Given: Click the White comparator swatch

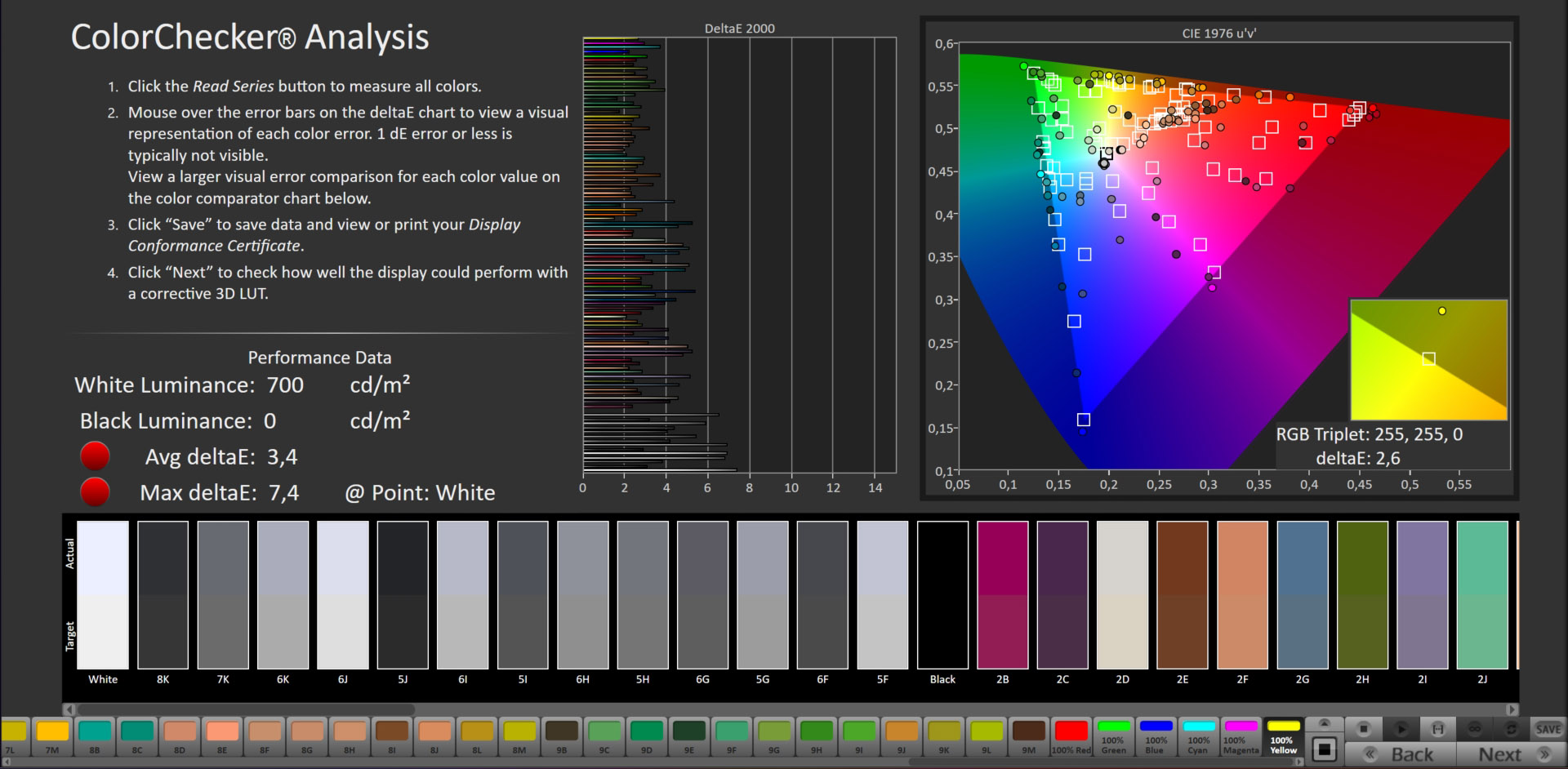Looking at the screenshot, I should point(103,595).
